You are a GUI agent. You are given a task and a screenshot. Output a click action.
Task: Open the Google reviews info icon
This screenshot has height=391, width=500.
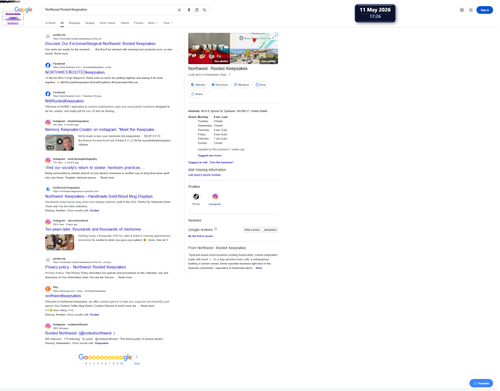point(216,229)
